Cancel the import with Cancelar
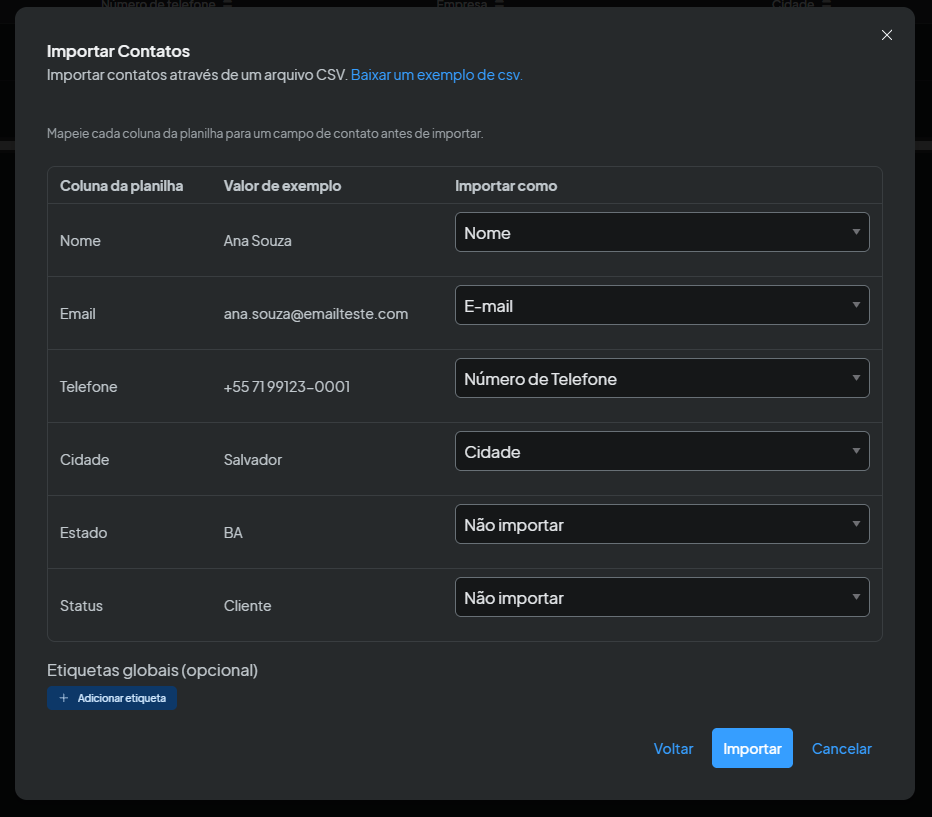 click(x=841, y=749)
